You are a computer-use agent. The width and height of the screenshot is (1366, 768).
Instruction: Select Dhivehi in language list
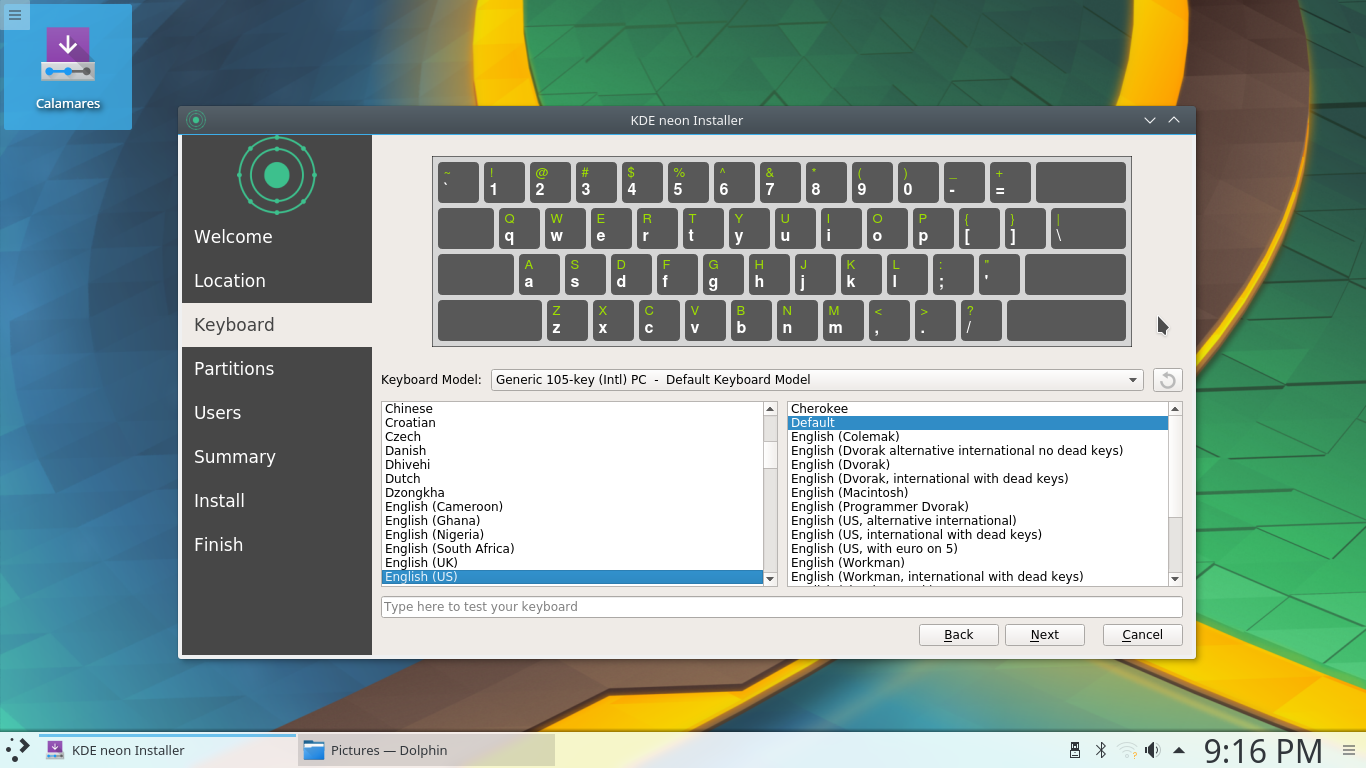pos(572,465)
